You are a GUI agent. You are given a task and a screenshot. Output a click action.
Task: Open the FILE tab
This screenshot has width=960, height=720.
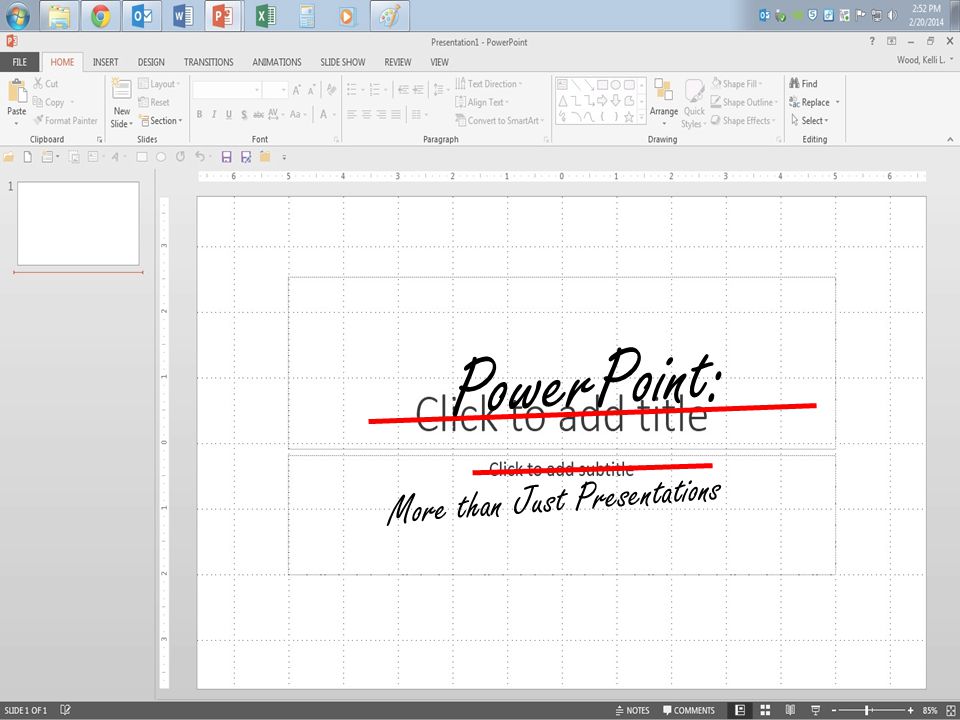click(x=20, y=62)
